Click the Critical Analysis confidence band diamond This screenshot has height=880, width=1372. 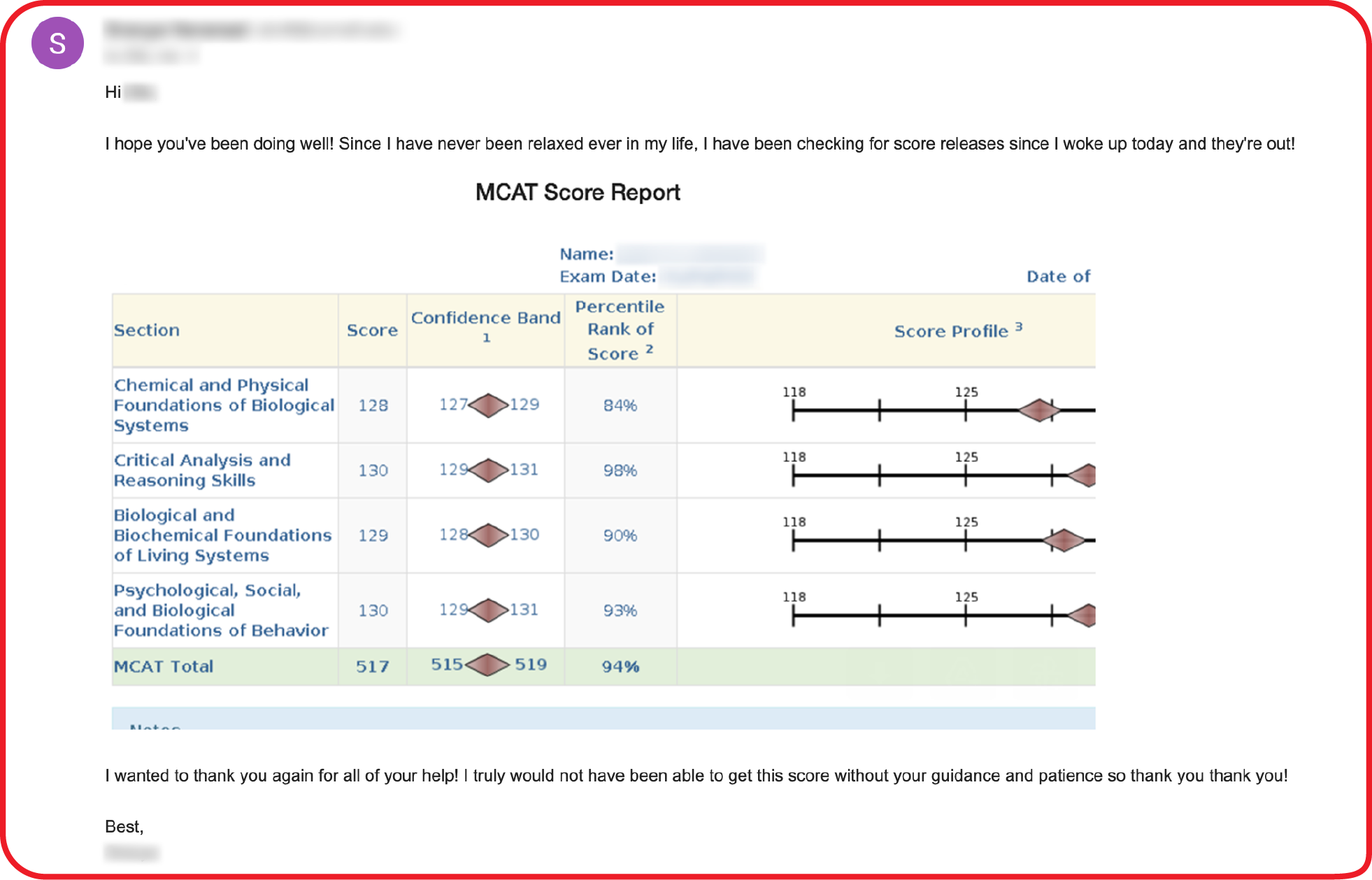coord(488,470)
